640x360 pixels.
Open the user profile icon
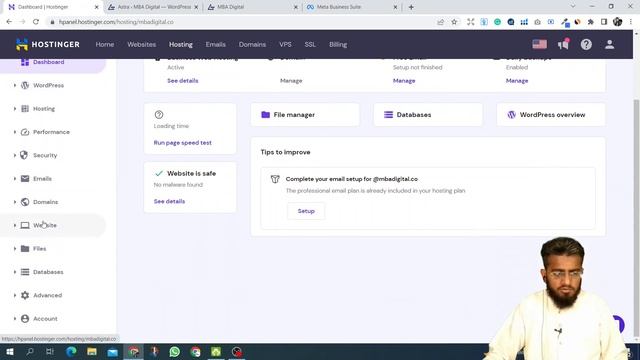609,44
